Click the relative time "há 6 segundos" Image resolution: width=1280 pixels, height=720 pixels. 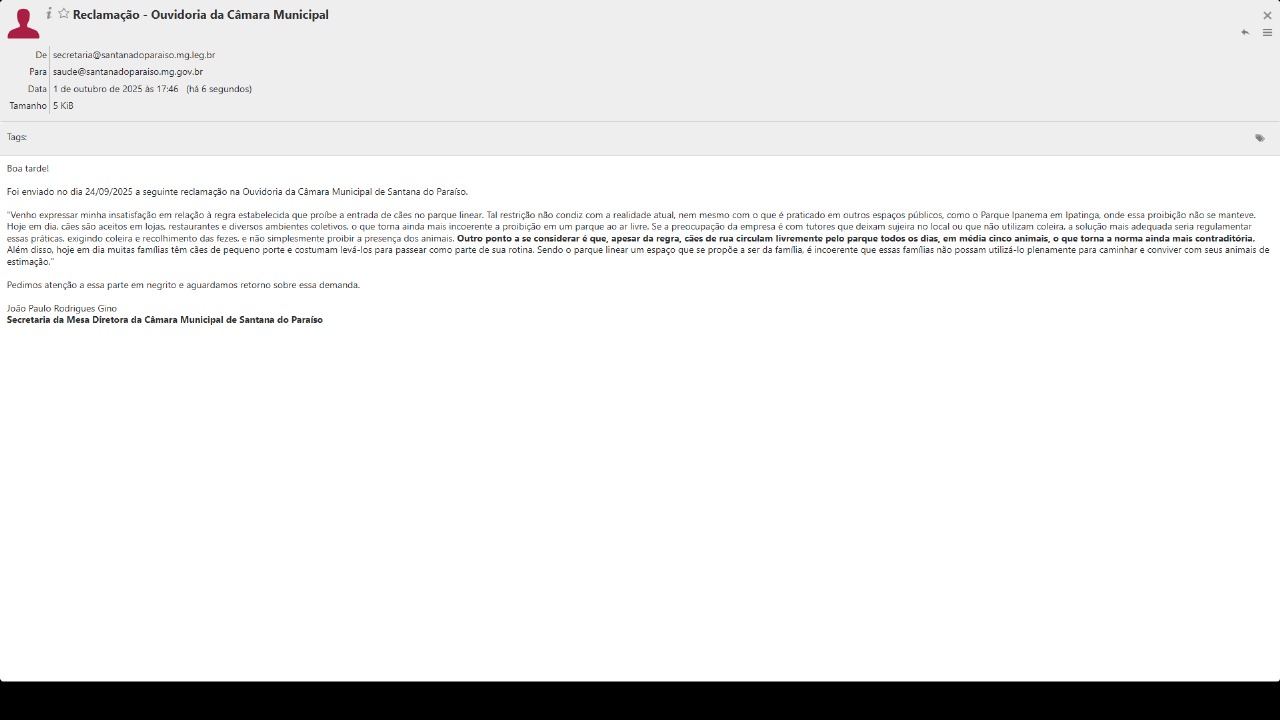click(219, 89)
